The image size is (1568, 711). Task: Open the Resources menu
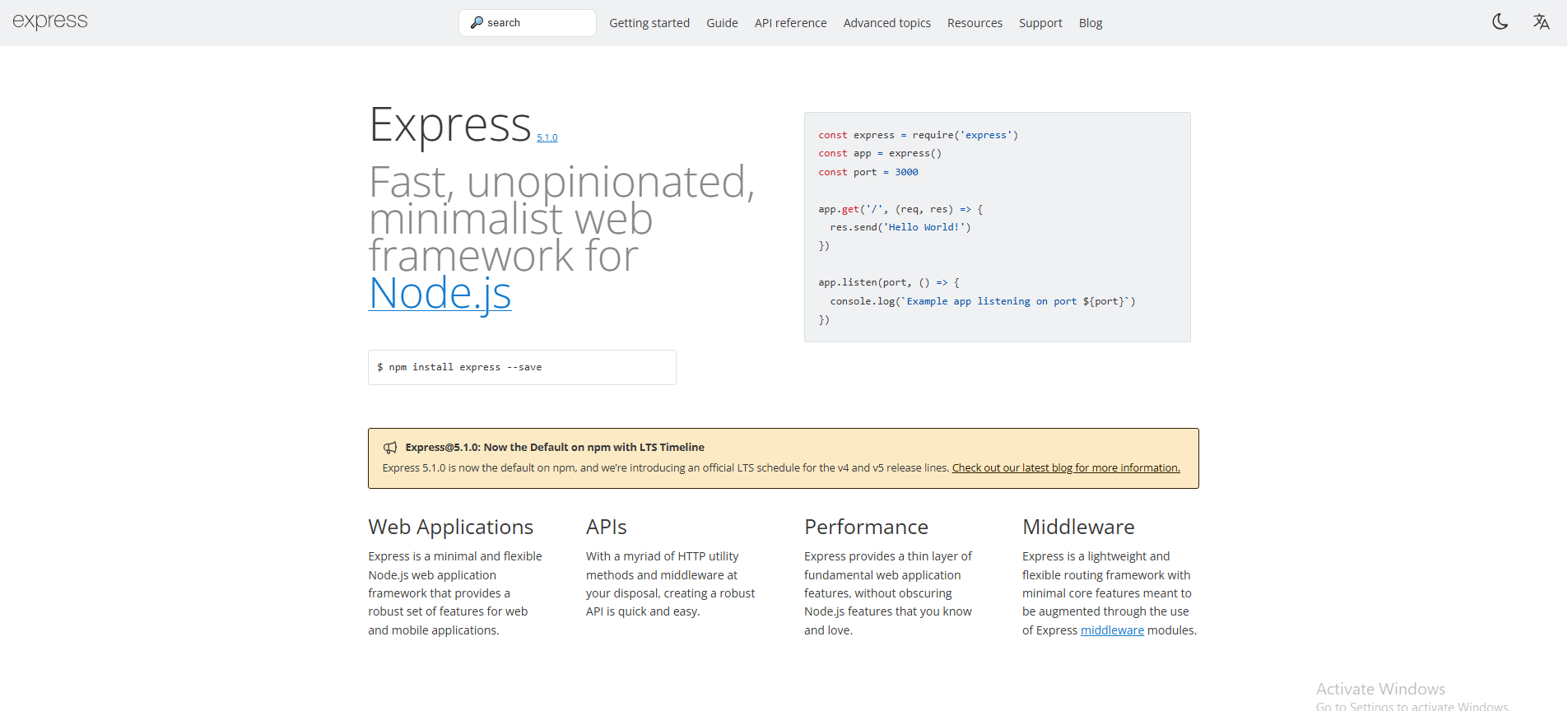[975, 23]
